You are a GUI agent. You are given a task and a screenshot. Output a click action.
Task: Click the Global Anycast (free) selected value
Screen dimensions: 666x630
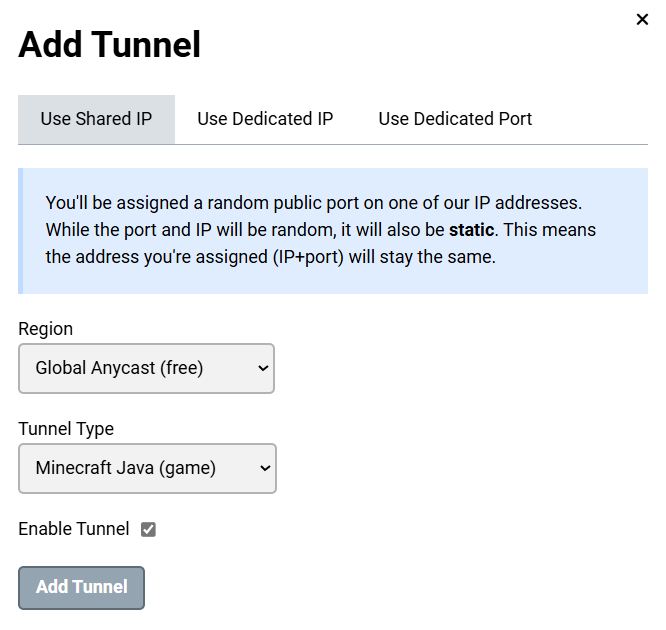pyautogui.click(x=119, y=368)
